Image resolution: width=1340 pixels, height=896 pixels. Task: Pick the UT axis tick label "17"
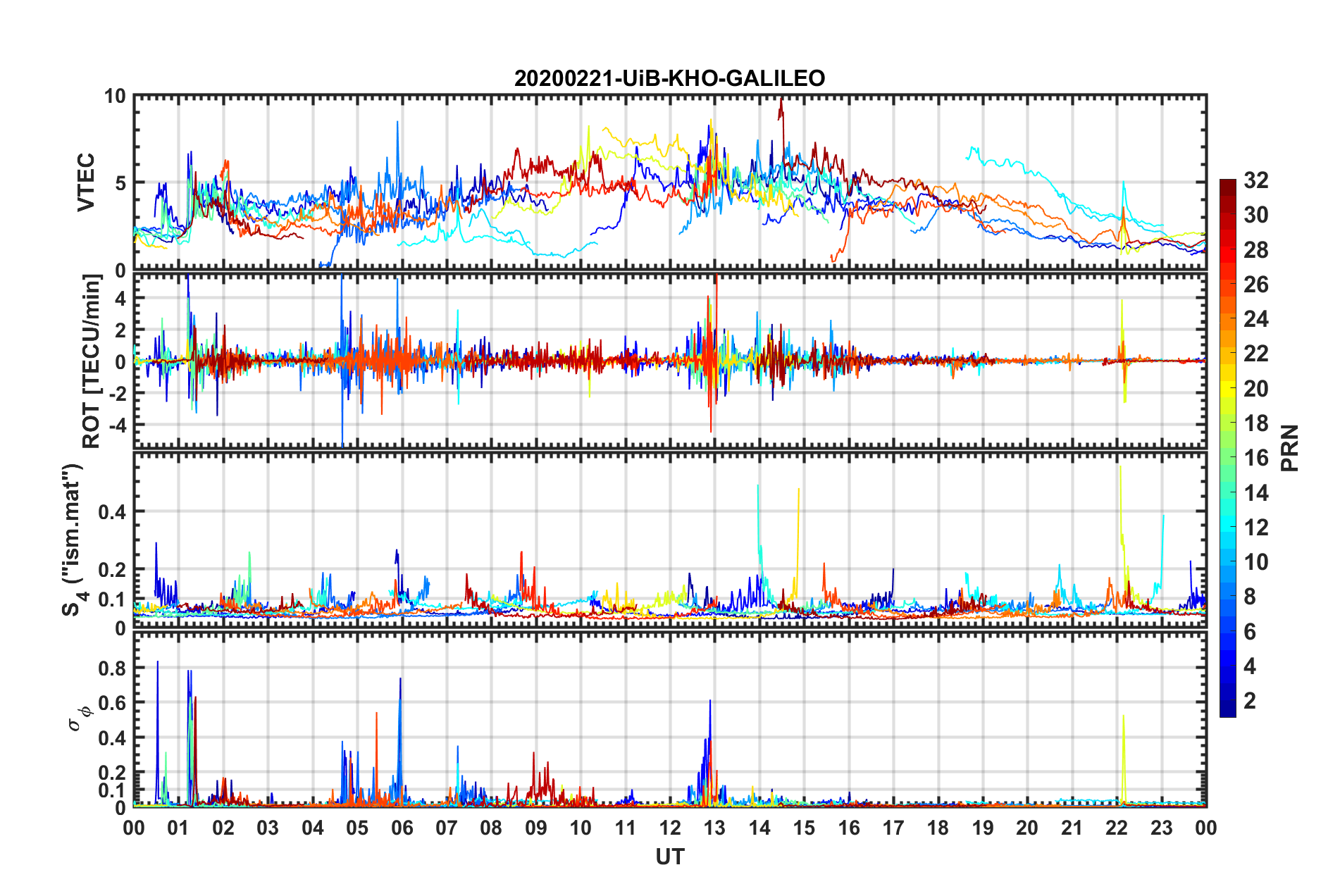coord(893,828)
